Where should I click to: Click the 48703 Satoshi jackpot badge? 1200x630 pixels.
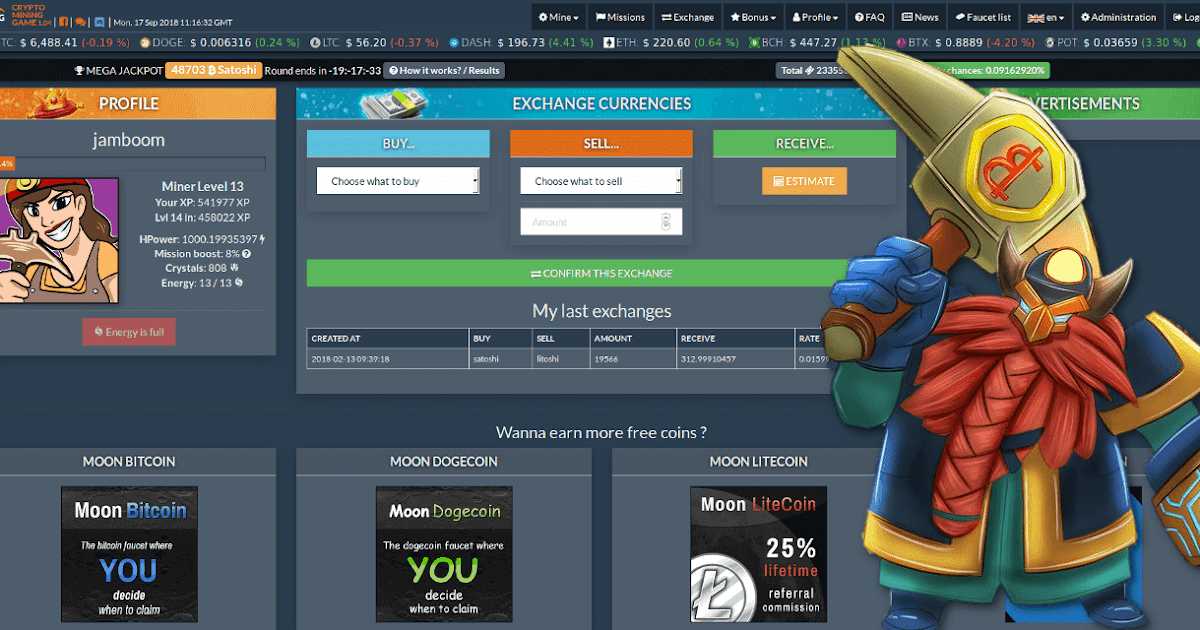[213, 71]
